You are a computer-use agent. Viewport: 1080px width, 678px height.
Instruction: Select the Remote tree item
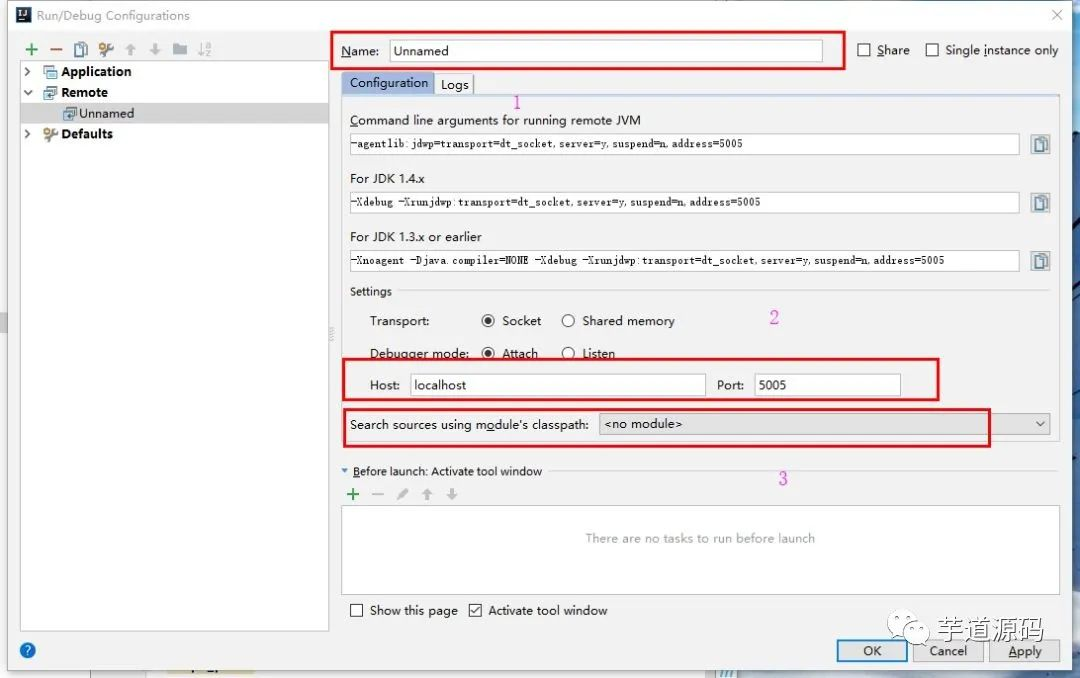coord(84,92)
